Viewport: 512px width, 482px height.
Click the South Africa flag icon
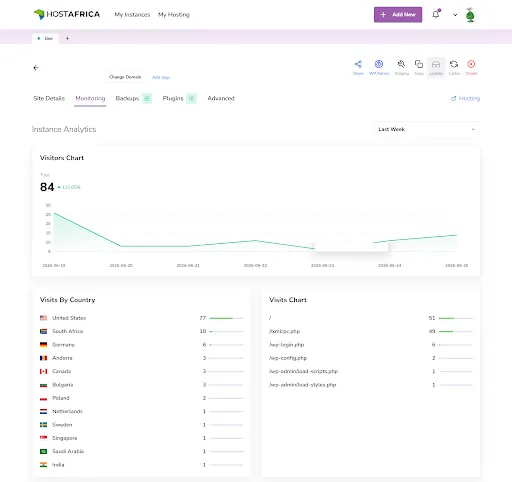43,331
